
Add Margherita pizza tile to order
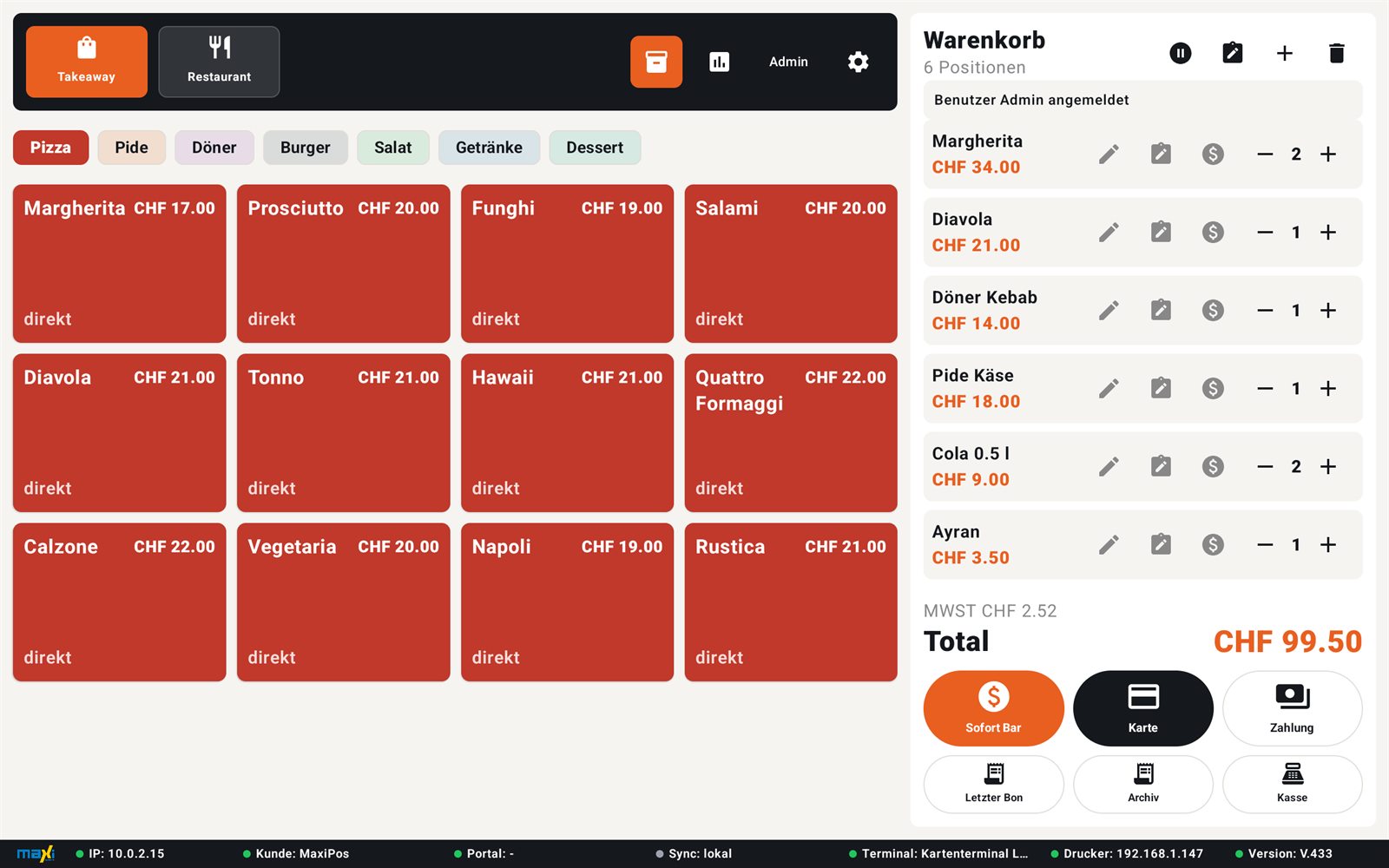coord(120,263)
